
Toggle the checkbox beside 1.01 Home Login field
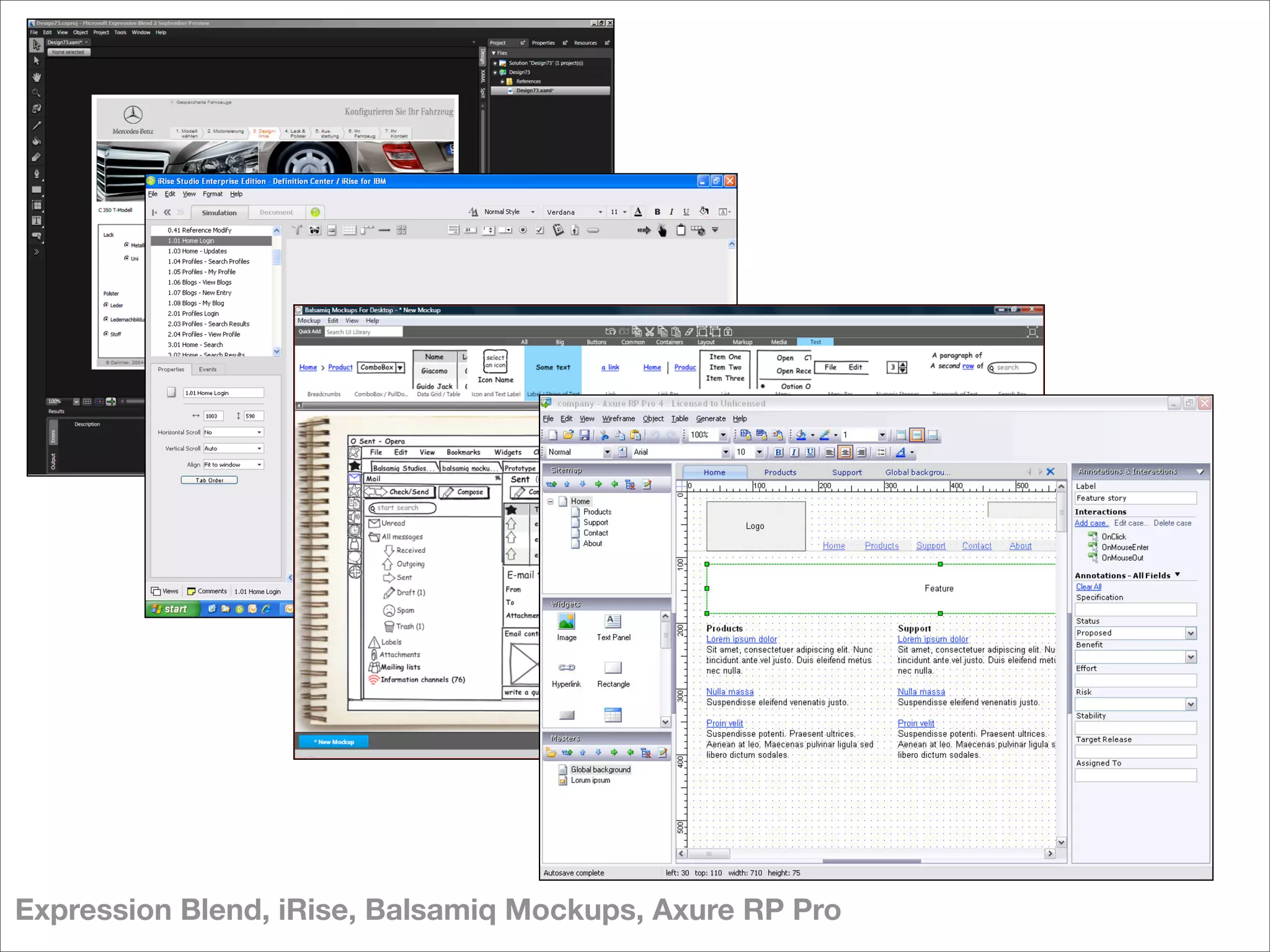tap(171, 392)
